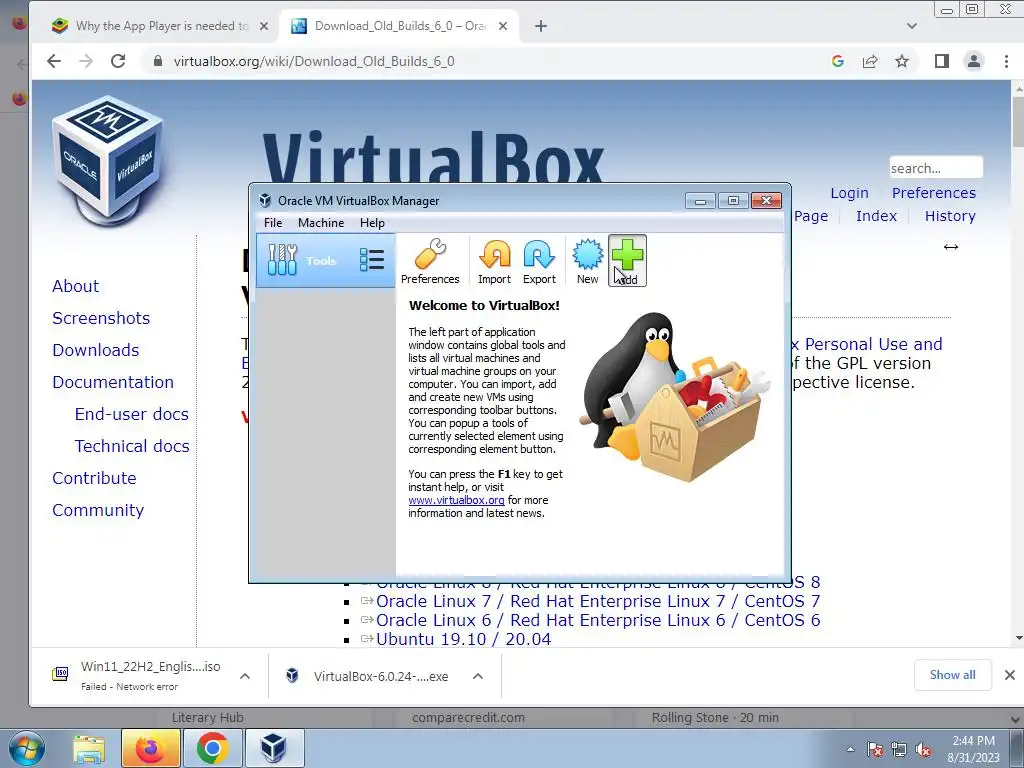Open Oracle Linux 7 / CentOS 7 link
The image size is (1024, 768).
click(x=598, y=601)
